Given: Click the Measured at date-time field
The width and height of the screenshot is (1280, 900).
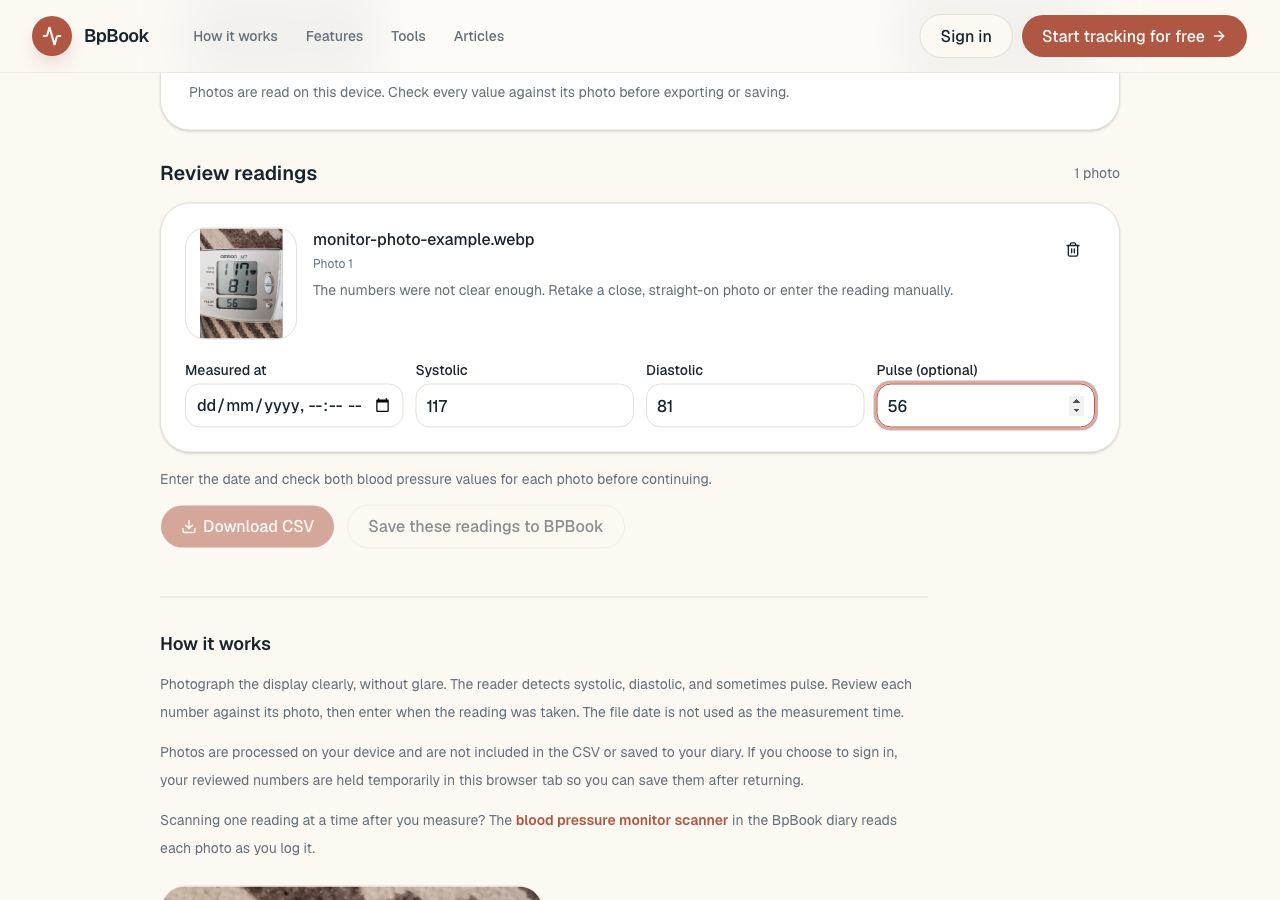Looking at the screenshot, I should [x=294, y=406].
